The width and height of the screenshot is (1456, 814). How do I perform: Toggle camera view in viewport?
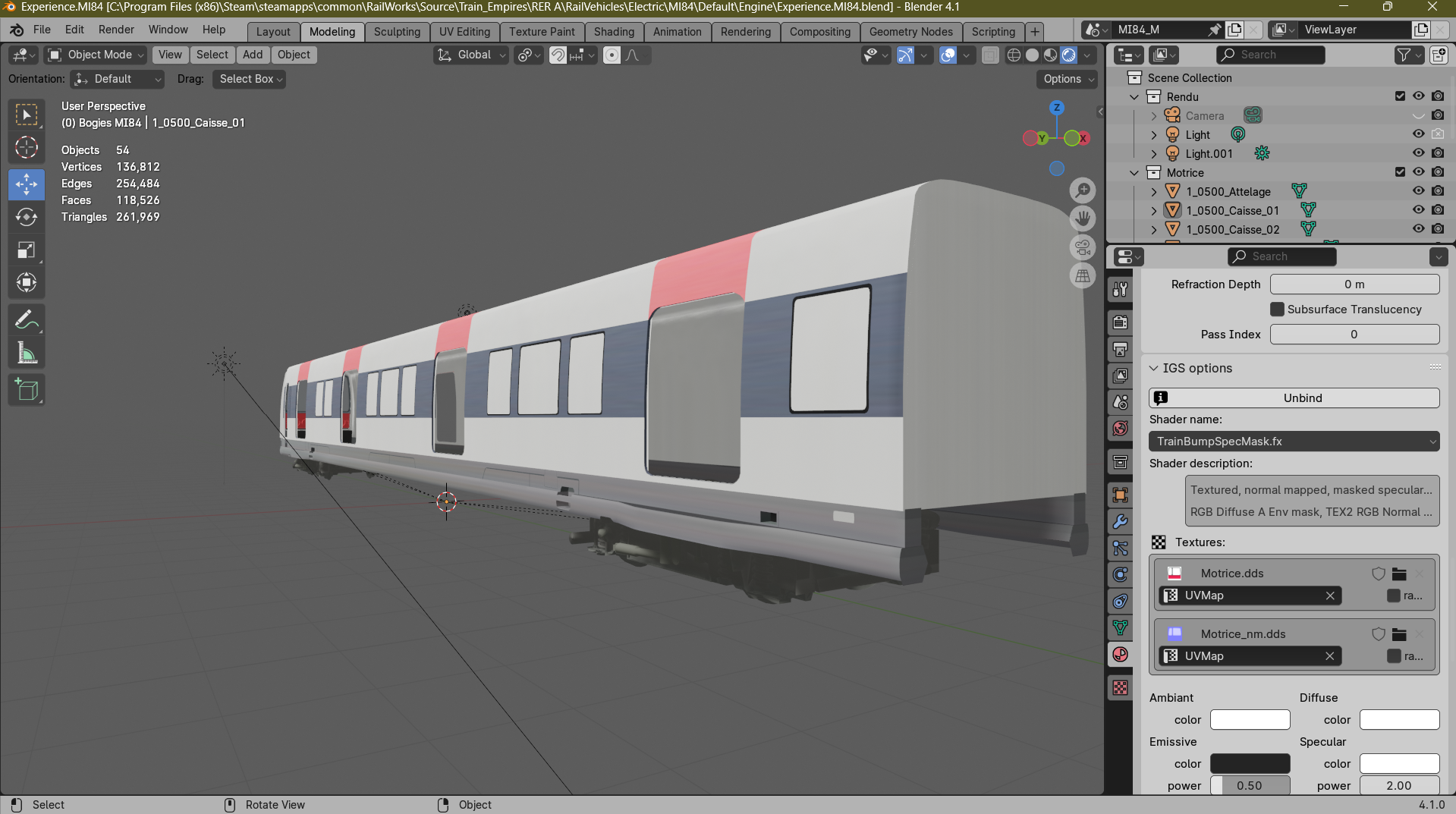tap(1083, 247)
